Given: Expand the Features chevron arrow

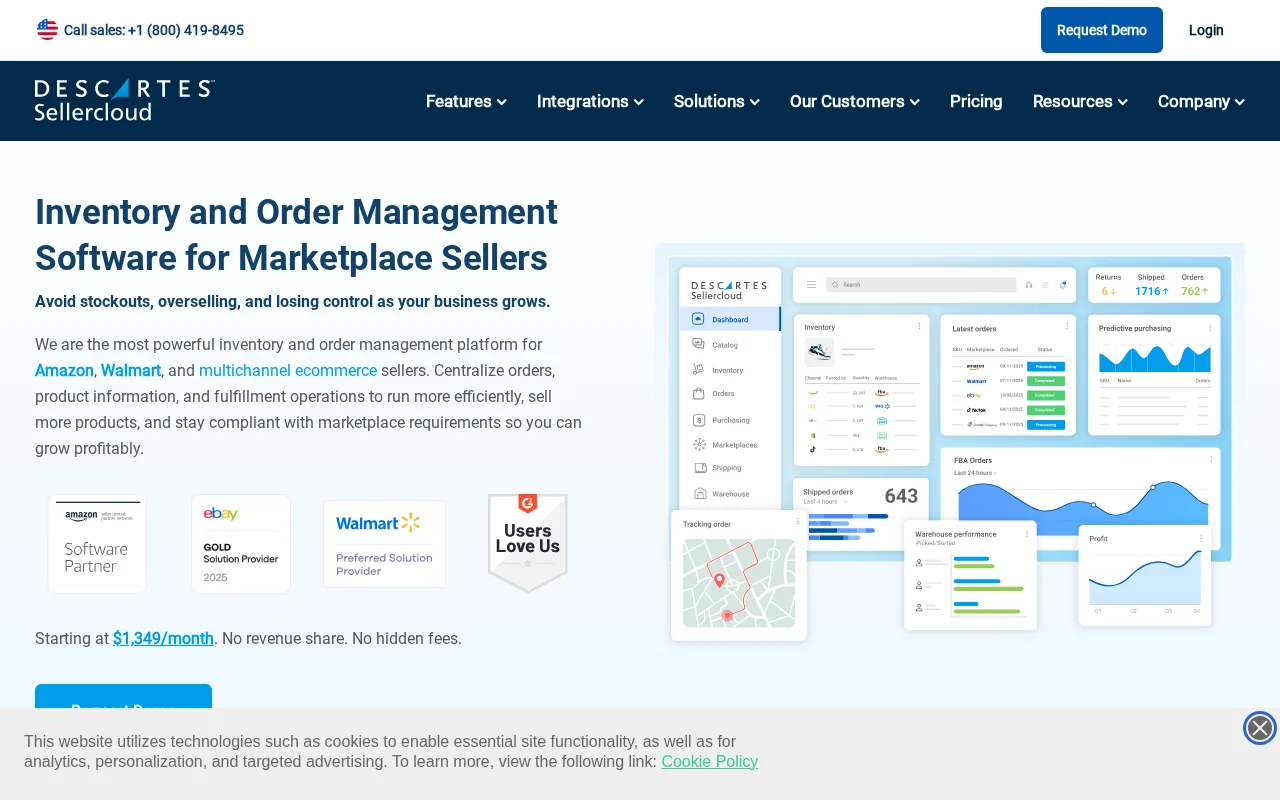Looking at the screenshot, I should point(502,102).
